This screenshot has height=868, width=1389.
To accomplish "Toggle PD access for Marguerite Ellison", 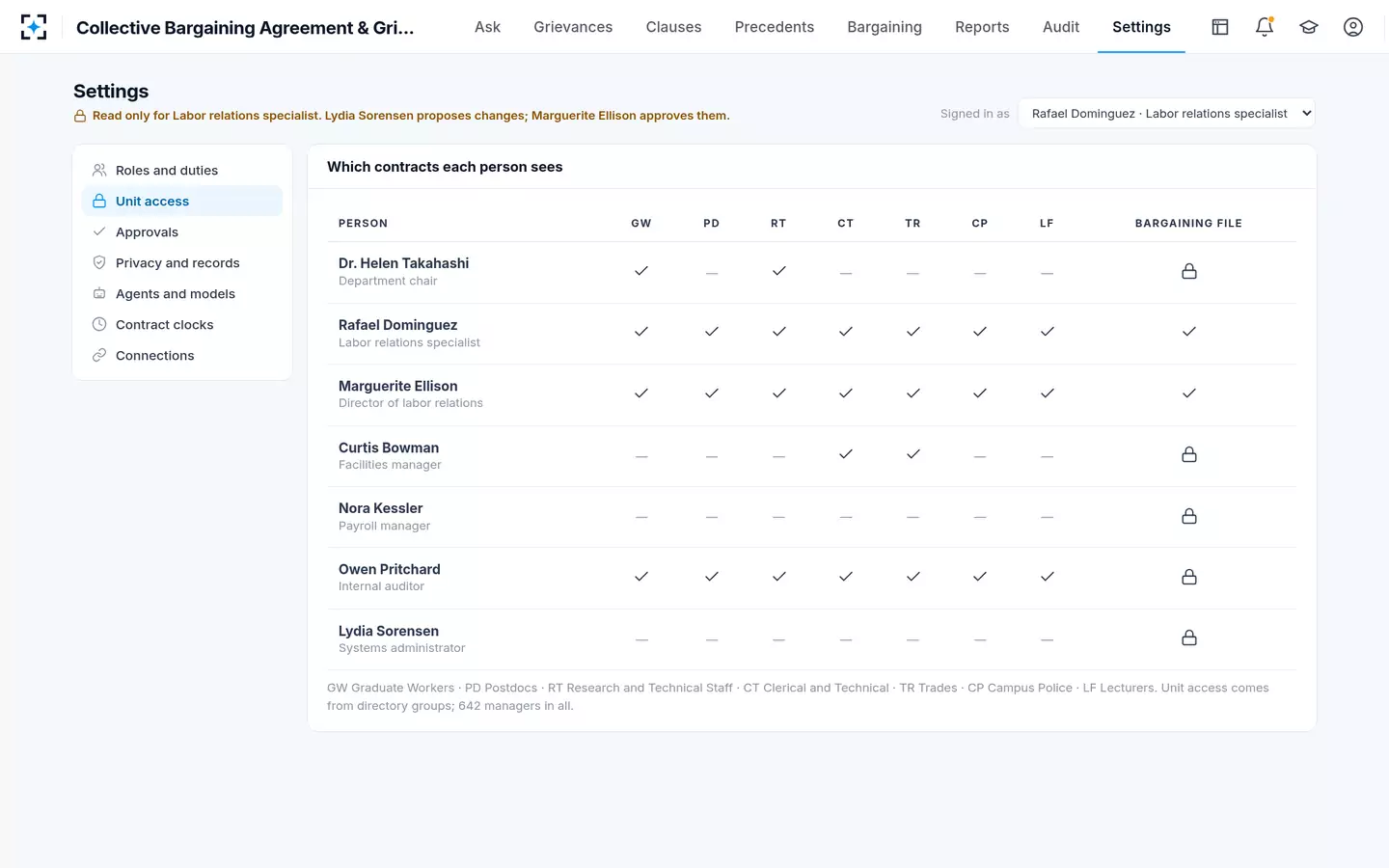I will (x=712, y=393).
